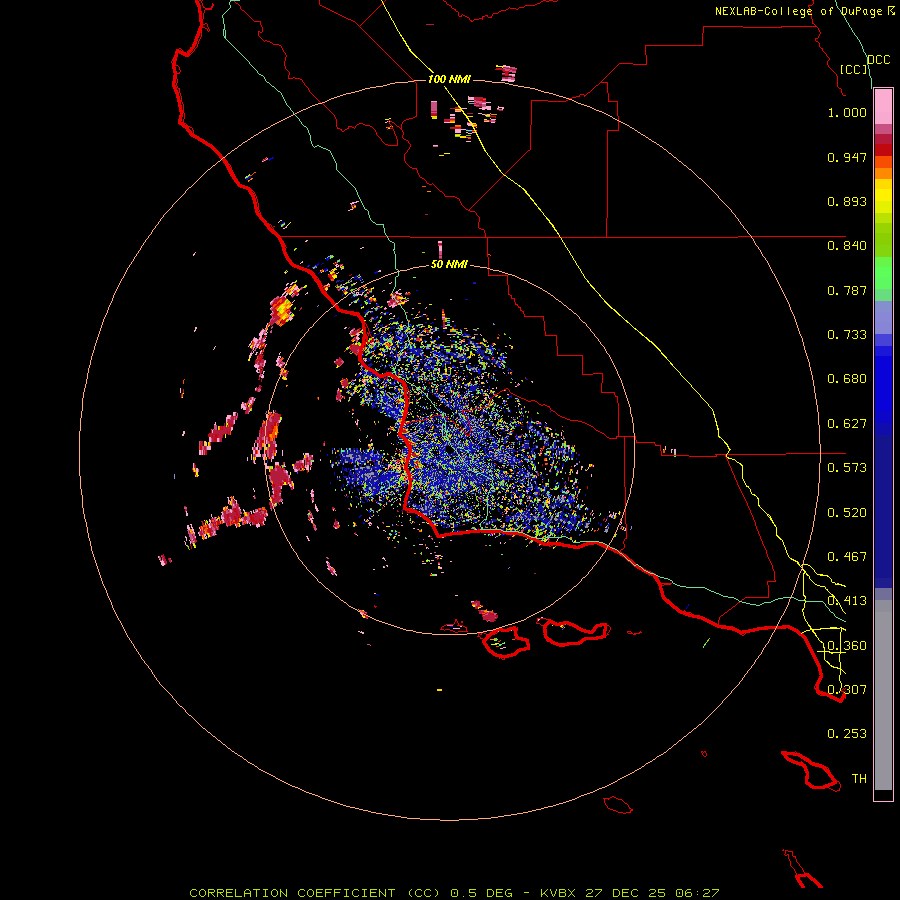The width and height of the screenshot is (900, 900).
Task: Click the 06:27 timestamp in caption
Action: tap(697, 893)
